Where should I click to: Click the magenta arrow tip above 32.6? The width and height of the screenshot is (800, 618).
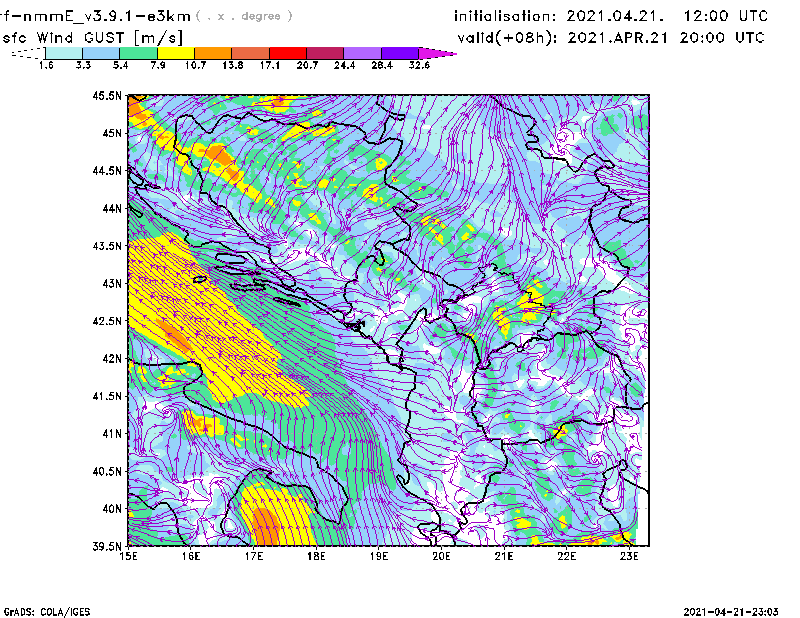click(437, 53)
